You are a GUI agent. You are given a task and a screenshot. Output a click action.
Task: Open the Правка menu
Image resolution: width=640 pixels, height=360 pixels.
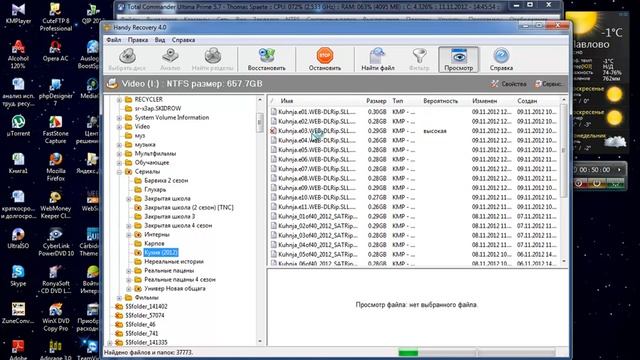pos(138,40)
